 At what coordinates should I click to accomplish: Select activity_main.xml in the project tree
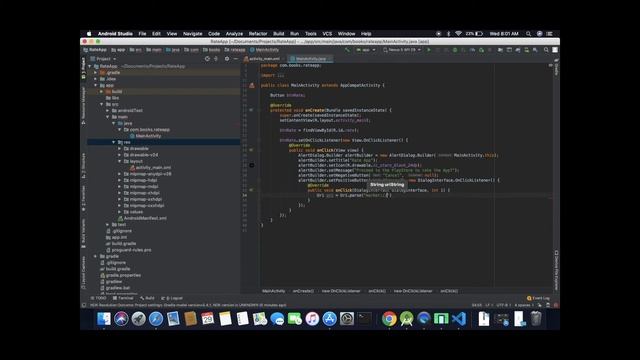(153, 168)
